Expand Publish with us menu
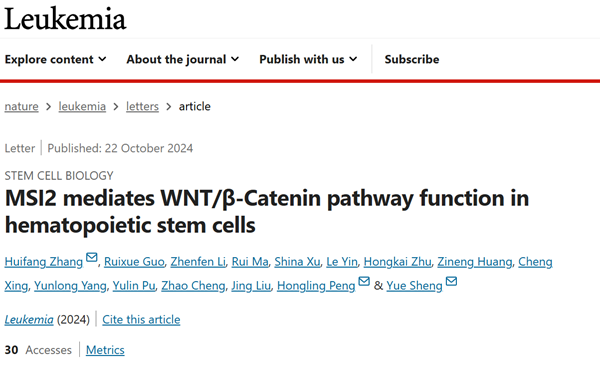600x367 pixels. [308, 59]
